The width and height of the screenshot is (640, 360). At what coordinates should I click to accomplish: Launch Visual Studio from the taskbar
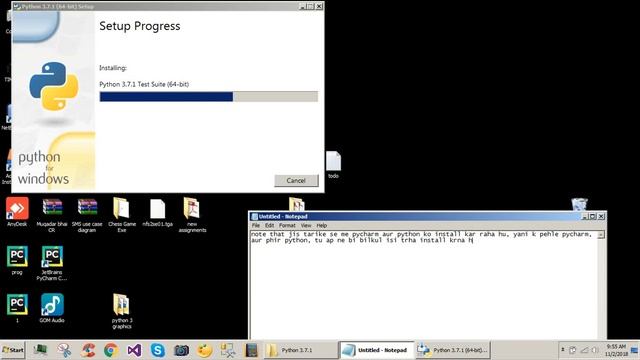point(134,350)
